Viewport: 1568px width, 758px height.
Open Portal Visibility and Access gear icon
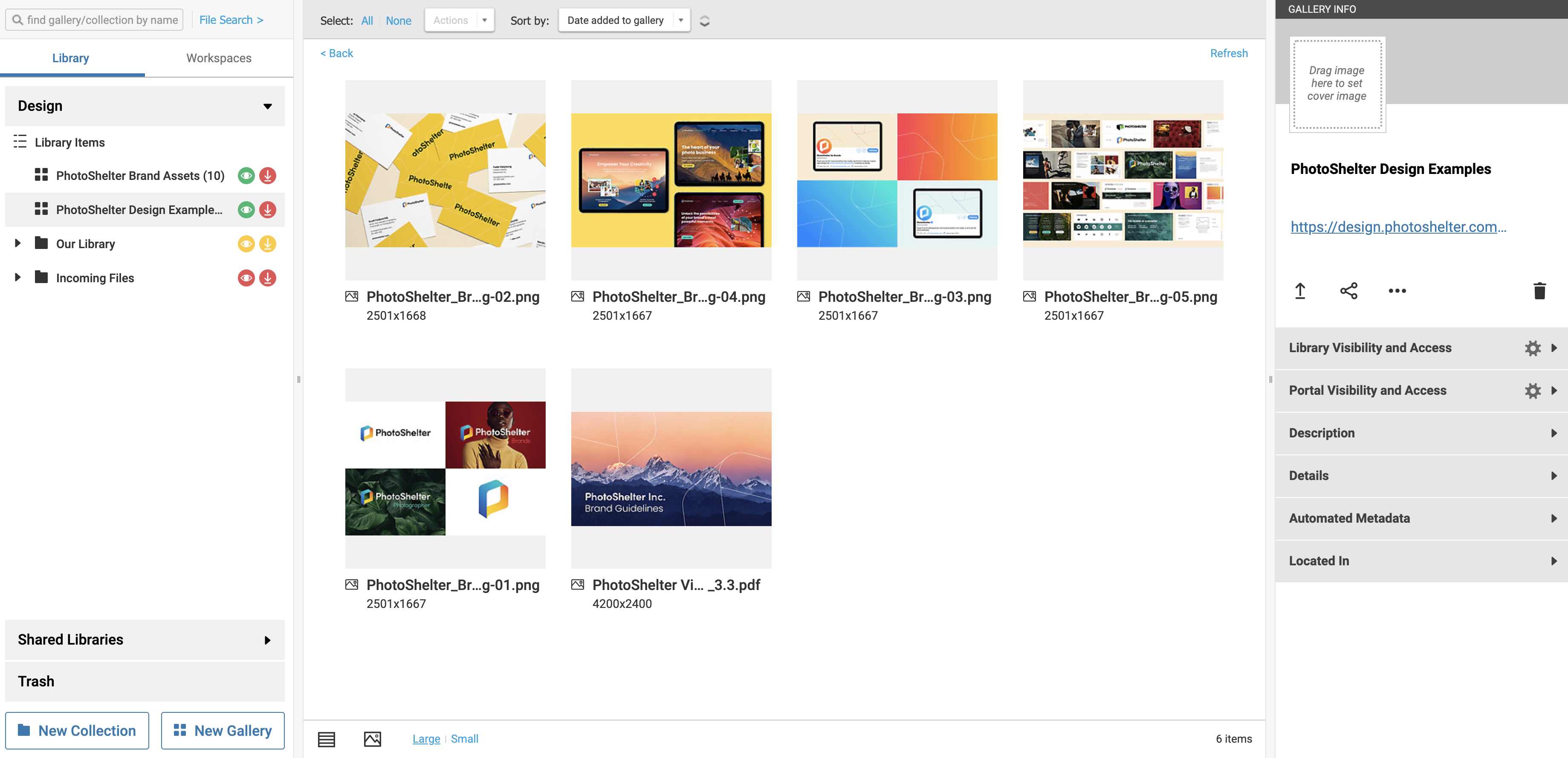point(1533,390)
